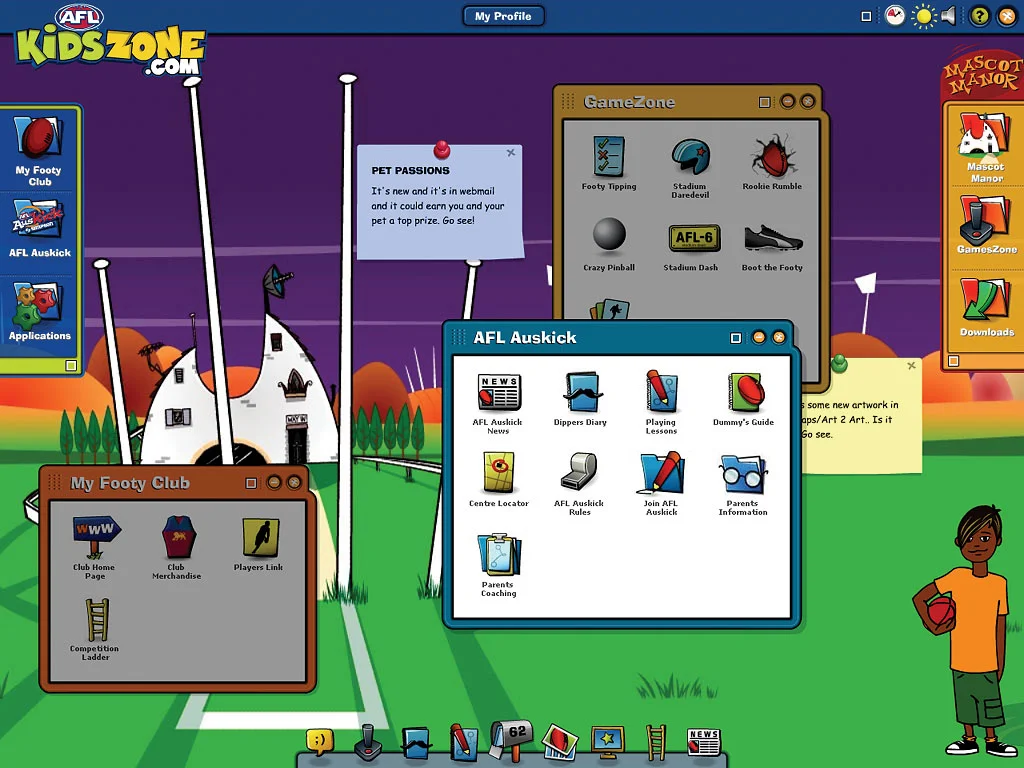Open Club Merchandise guernsey icon
The width and height of the screenshot is (1024, 768).
[x=176, y=548]
